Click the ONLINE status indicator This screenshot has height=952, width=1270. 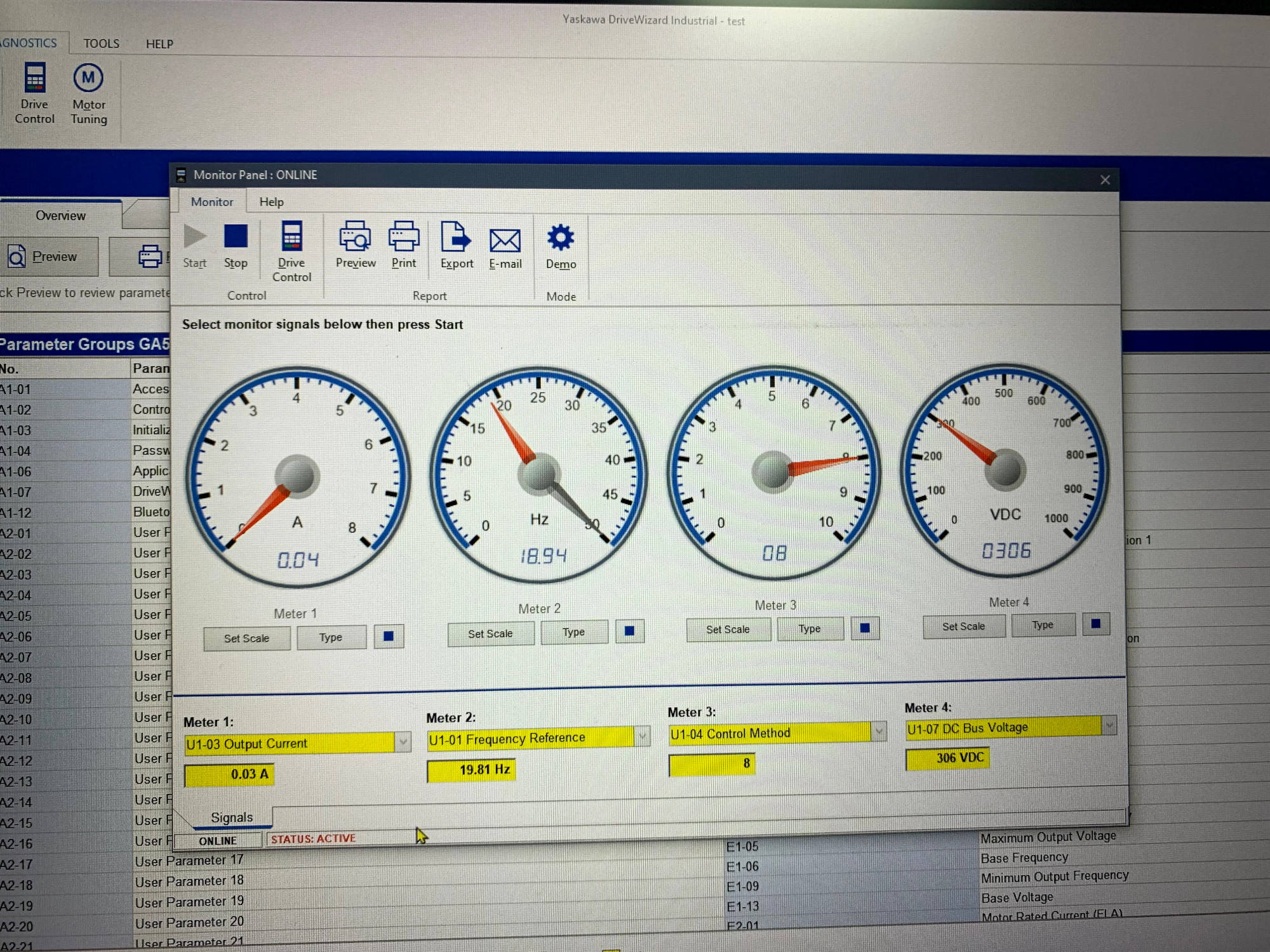point(218,841)
